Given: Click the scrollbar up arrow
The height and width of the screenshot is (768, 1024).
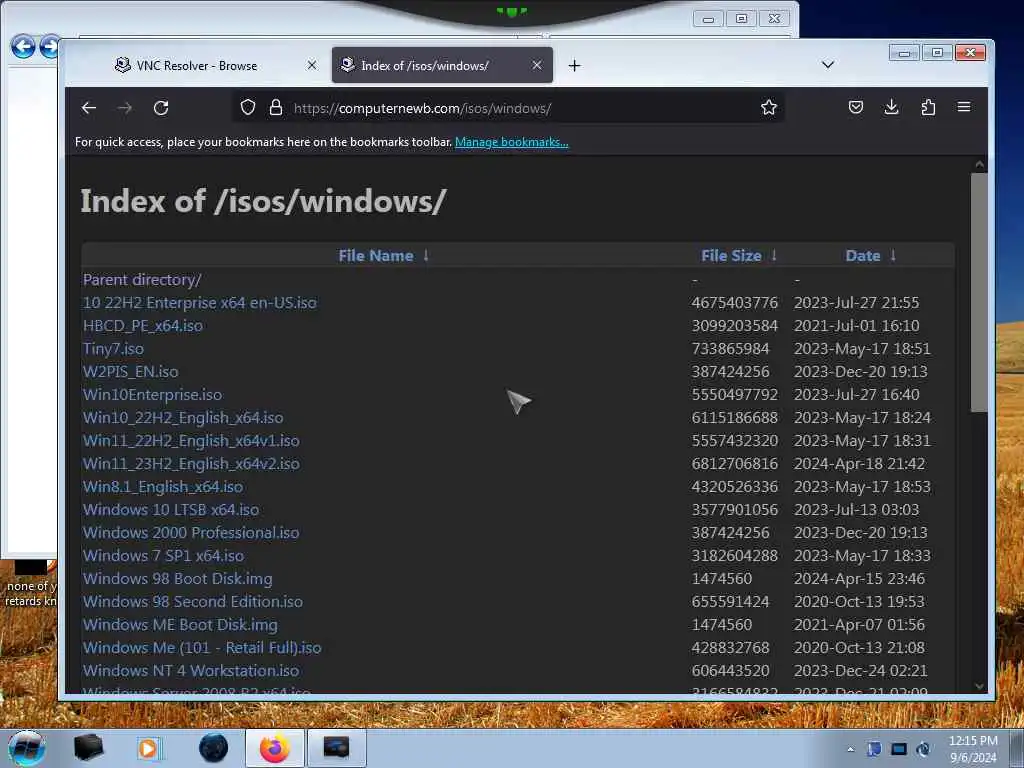Looking at the screenshot, I should pos(978,165).
